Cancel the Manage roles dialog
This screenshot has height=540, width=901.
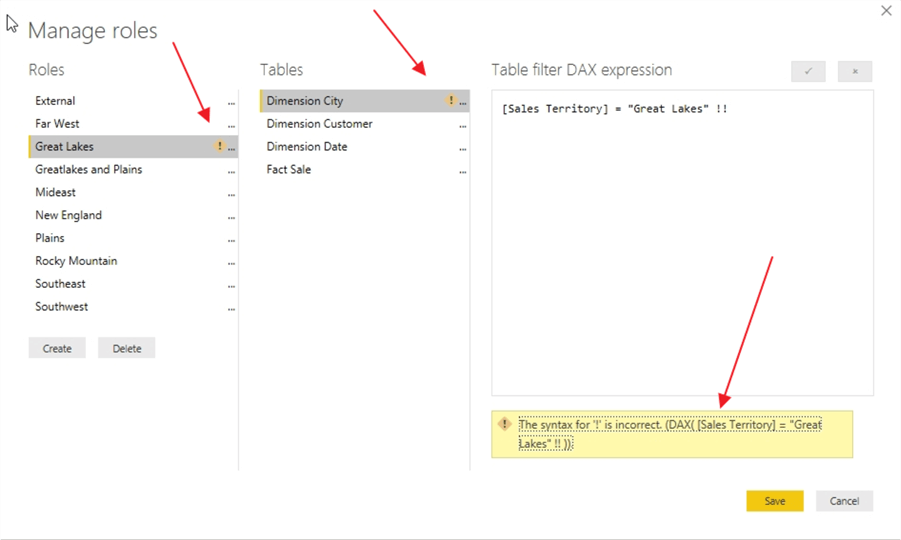coord(844,501)
